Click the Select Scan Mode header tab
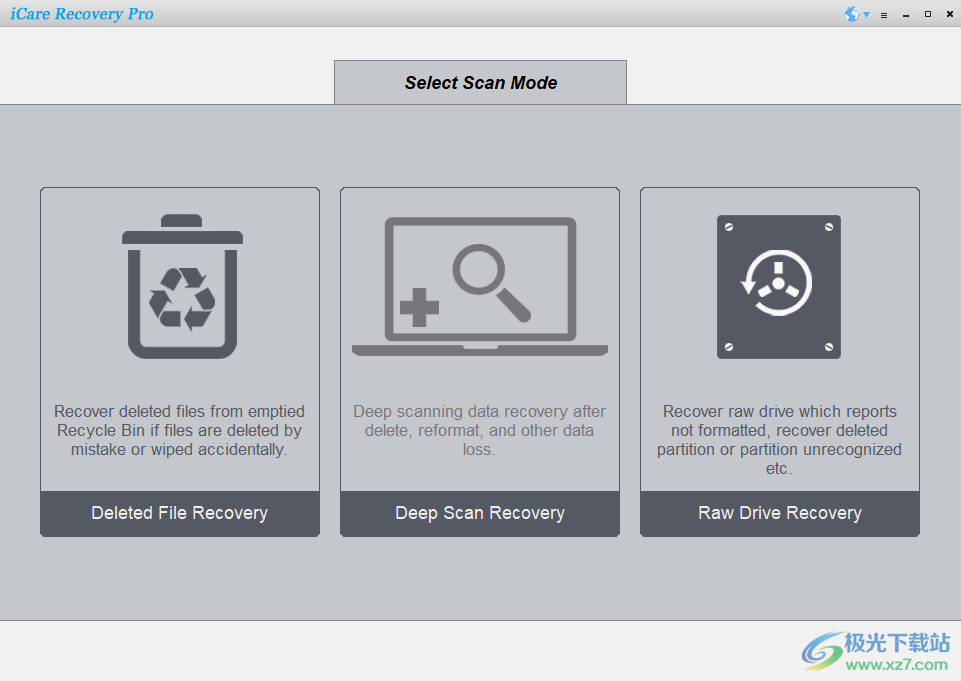The image size is (961, 681). click(480, 82)
